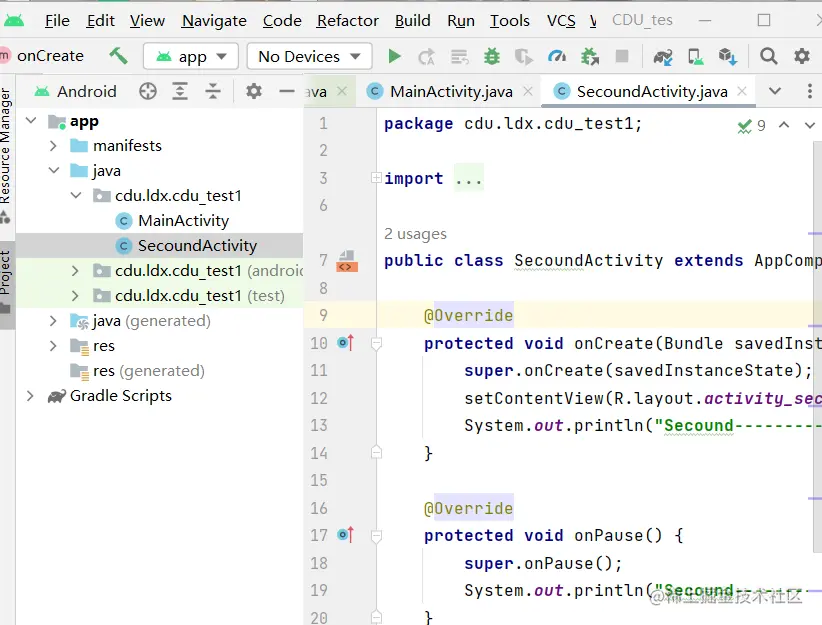The image size is (822, 625).
Task: Sync project with Gradle files elephant icon
Action: [x=663, y=56]
